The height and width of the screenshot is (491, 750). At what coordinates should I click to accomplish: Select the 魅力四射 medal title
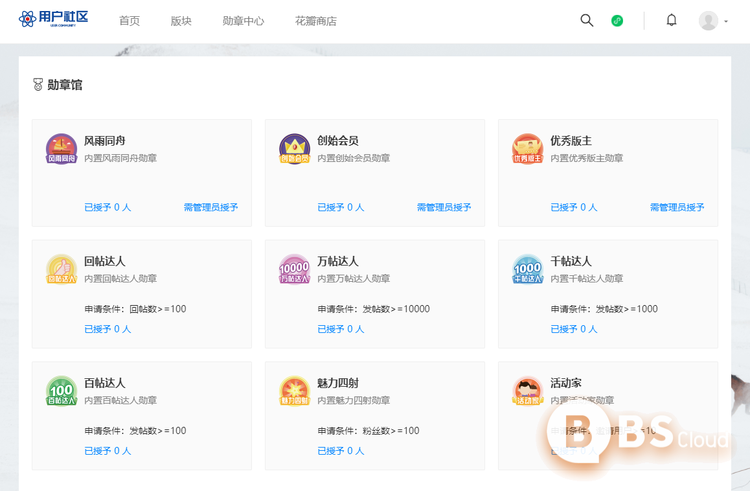338,383
